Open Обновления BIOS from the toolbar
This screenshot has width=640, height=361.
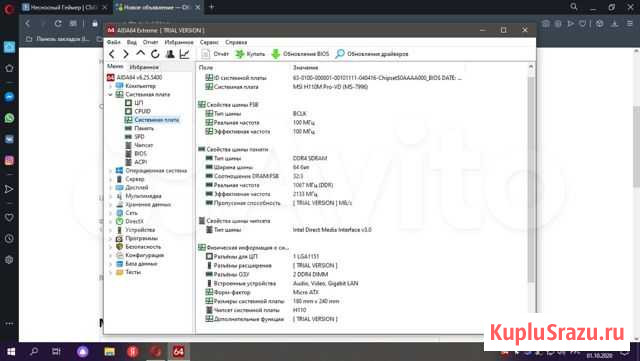click(x=300, y=54)
